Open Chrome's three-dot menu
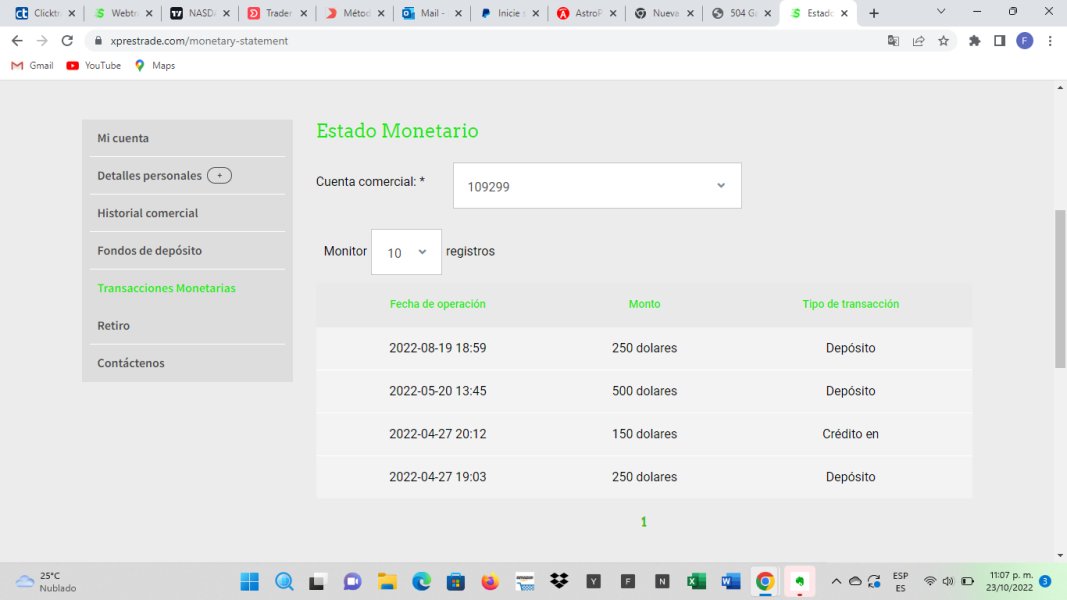 (1050, 41)
